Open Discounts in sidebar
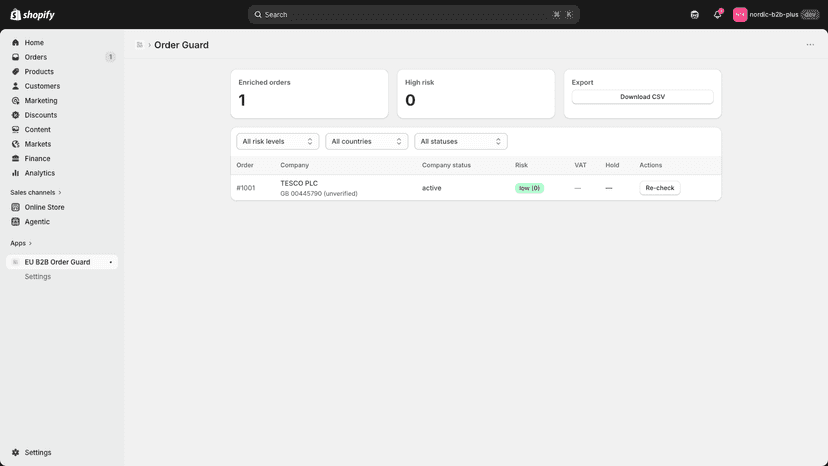The width and height of the screenshot is (828, 466). pyautogui.click(x=62, y=115)
